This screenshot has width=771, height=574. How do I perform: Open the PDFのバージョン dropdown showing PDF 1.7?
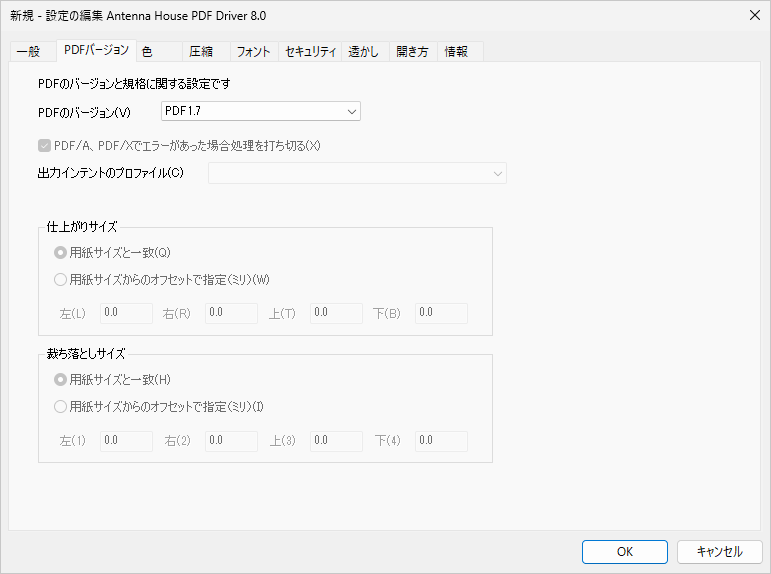pyautogui.click(x=261, y=111)
